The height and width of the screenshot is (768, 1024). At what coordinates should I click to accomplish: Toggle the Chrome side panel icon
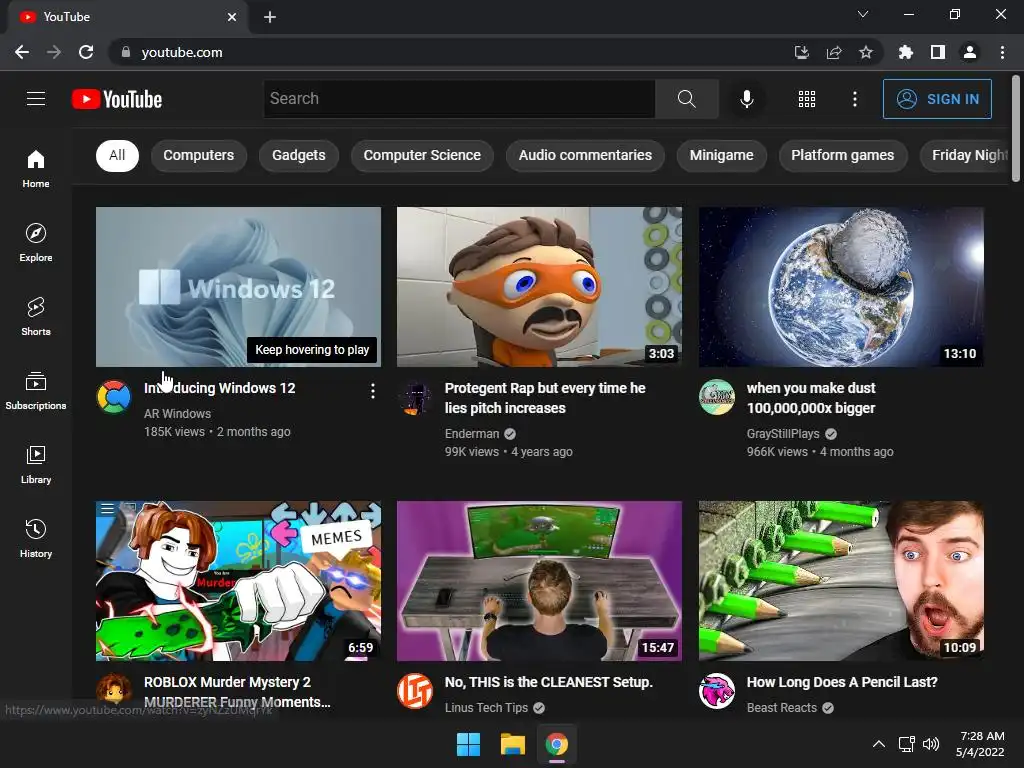pyautogui.click(x=938, y=52)
